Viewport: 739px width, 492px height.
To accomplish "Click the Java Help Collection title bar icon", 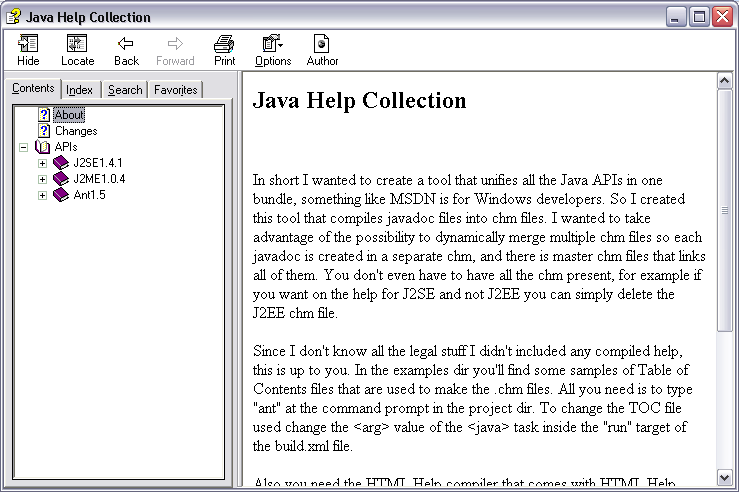I will [13, 16].
